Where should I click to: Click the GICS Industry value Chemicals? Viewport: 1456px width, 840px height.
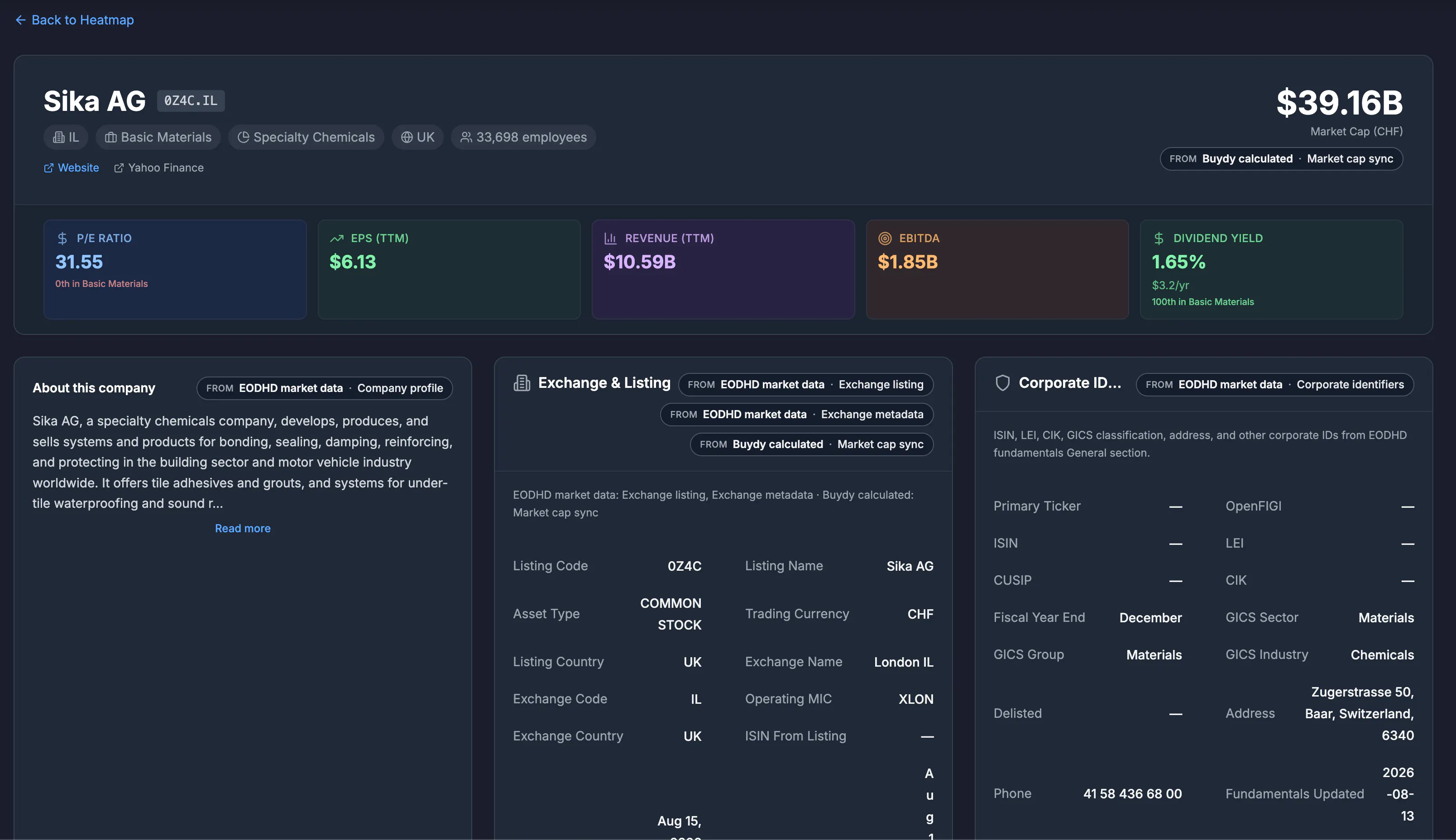(x=1382, y=655)
